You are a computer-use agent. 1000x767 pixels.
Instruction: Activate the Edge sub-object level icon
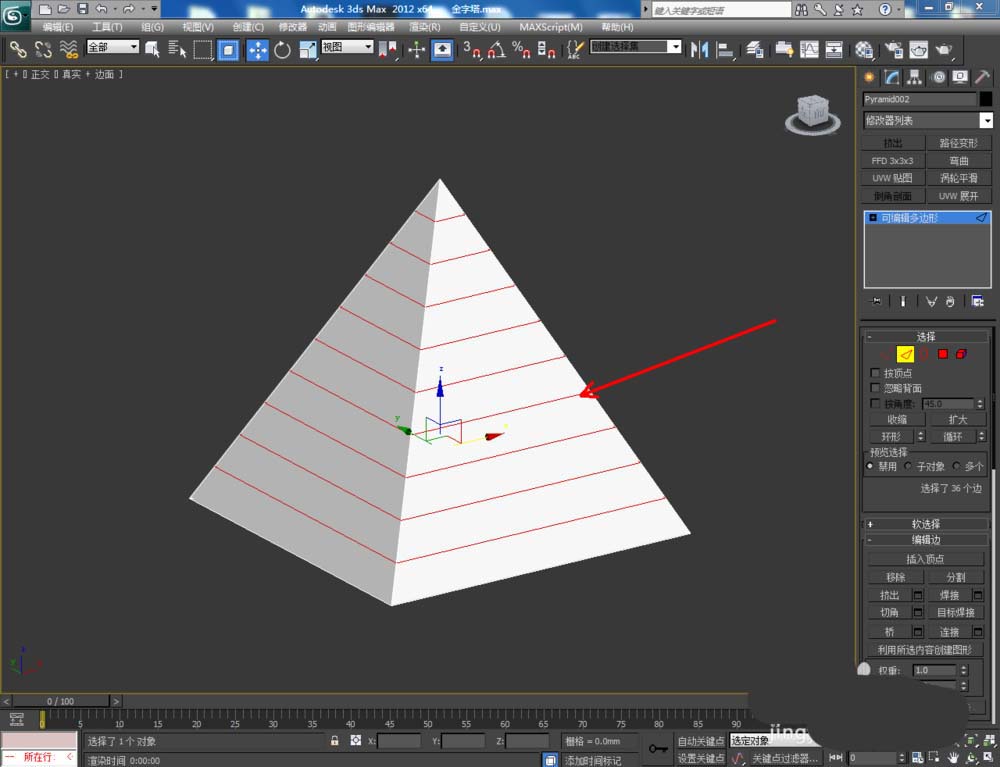(904, 354)
